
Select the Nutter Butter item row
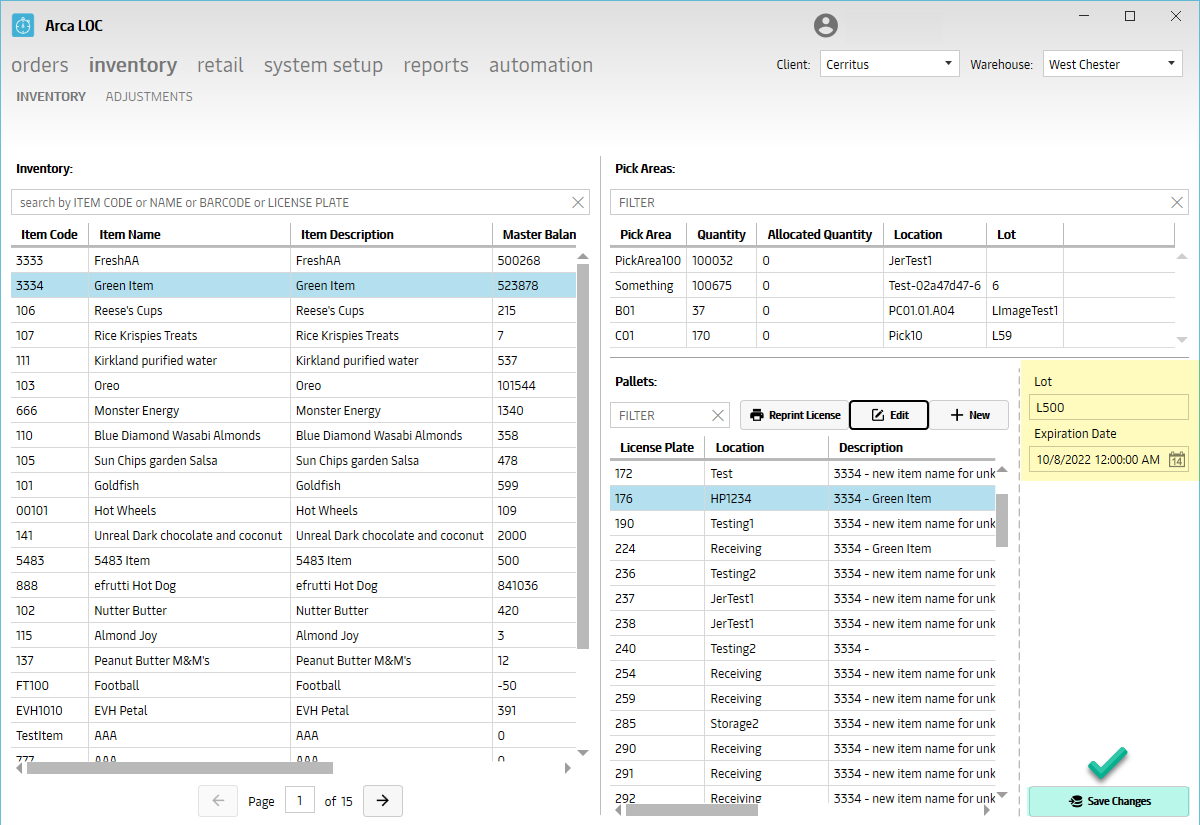click(294, 611)
